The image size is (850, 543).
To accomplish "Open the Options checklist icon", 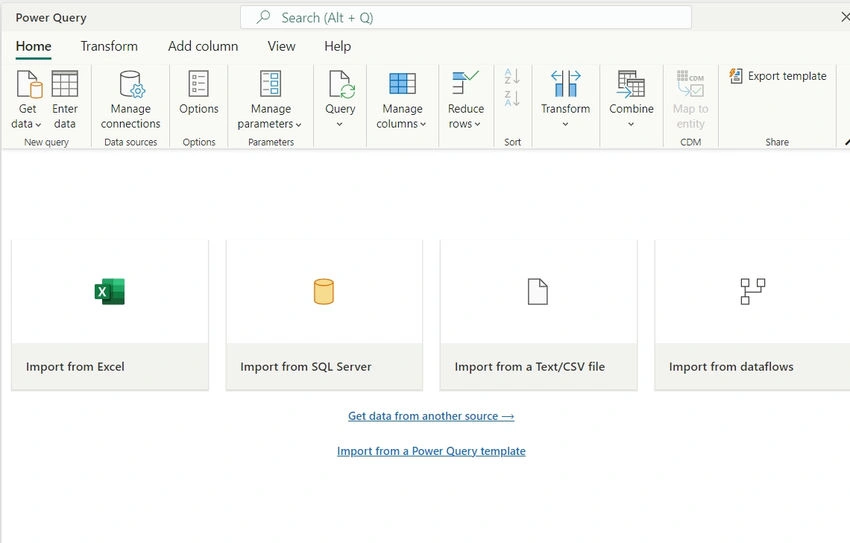I will pos(198,84).
